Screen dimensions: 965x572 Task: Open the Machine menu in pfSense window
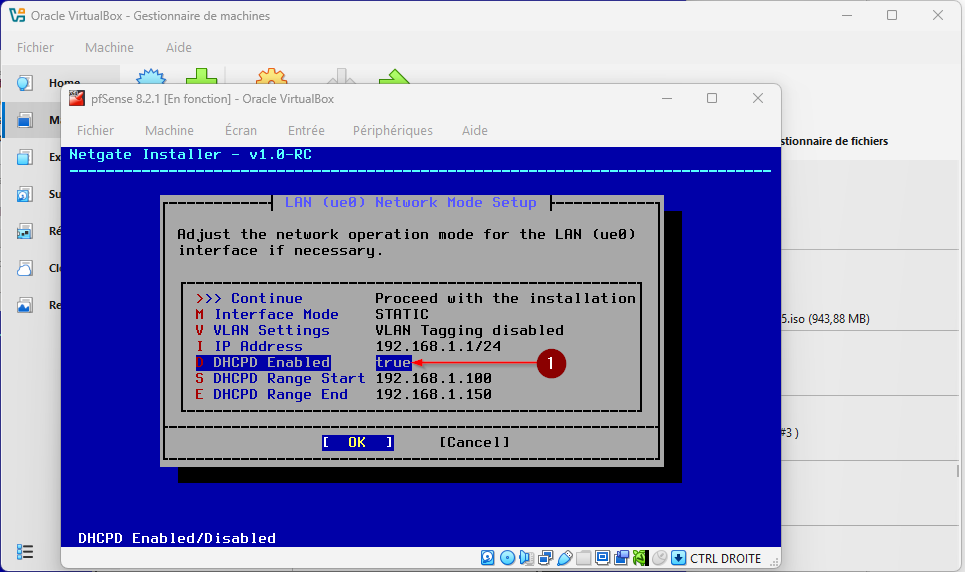(x=169, y=130)
